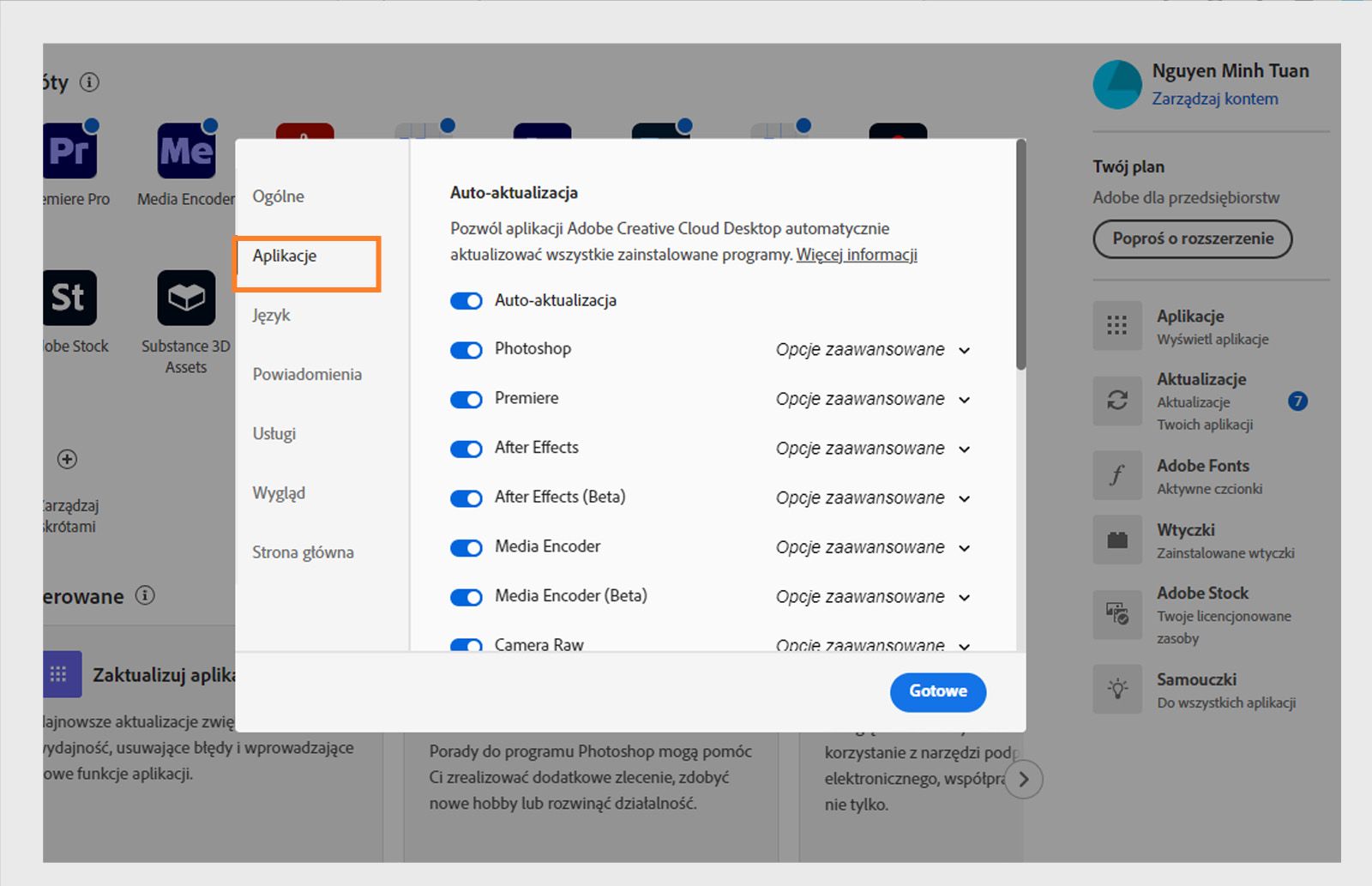Open the Więcej informacji link
This screenshot has height=886, width=1372.
856,255
